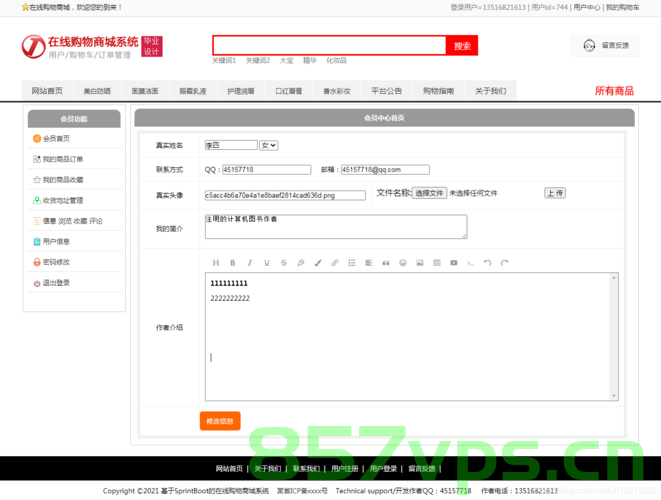Toggle underline formatting in the editor
Screen dimensions: 661x500
267,263
